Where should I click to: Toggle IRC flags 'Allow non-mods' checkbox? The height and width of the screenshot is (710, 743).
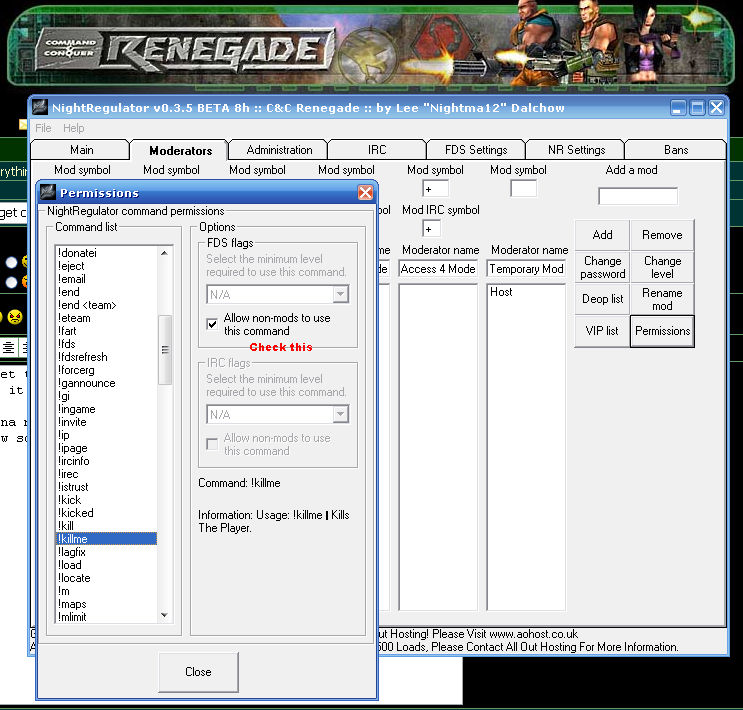[212, 444]
